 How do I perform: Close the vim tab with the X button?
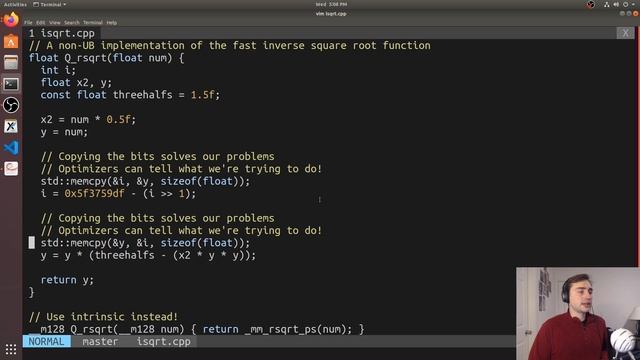pos(625,33)
